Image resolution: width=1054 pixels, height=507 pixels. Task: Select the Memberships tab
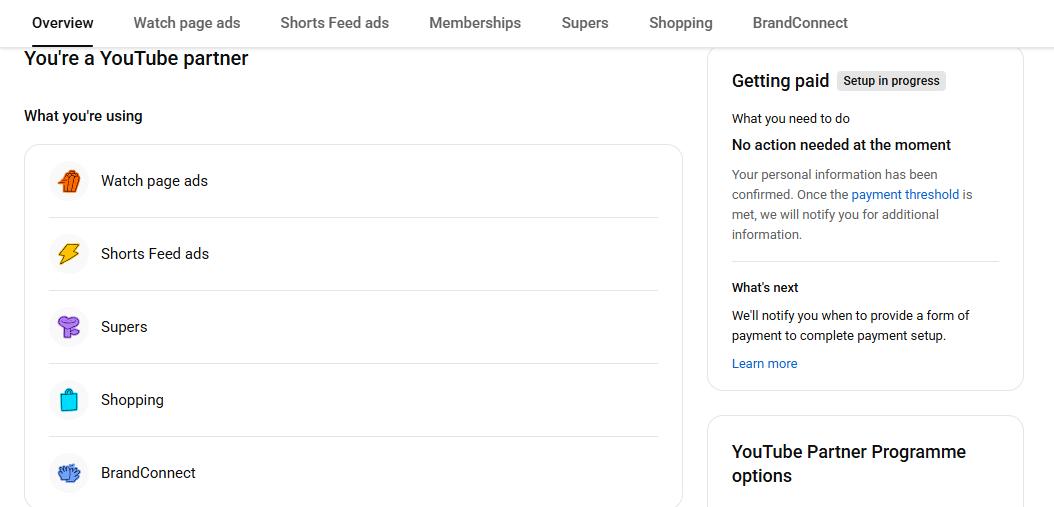(x=475, y=23)
